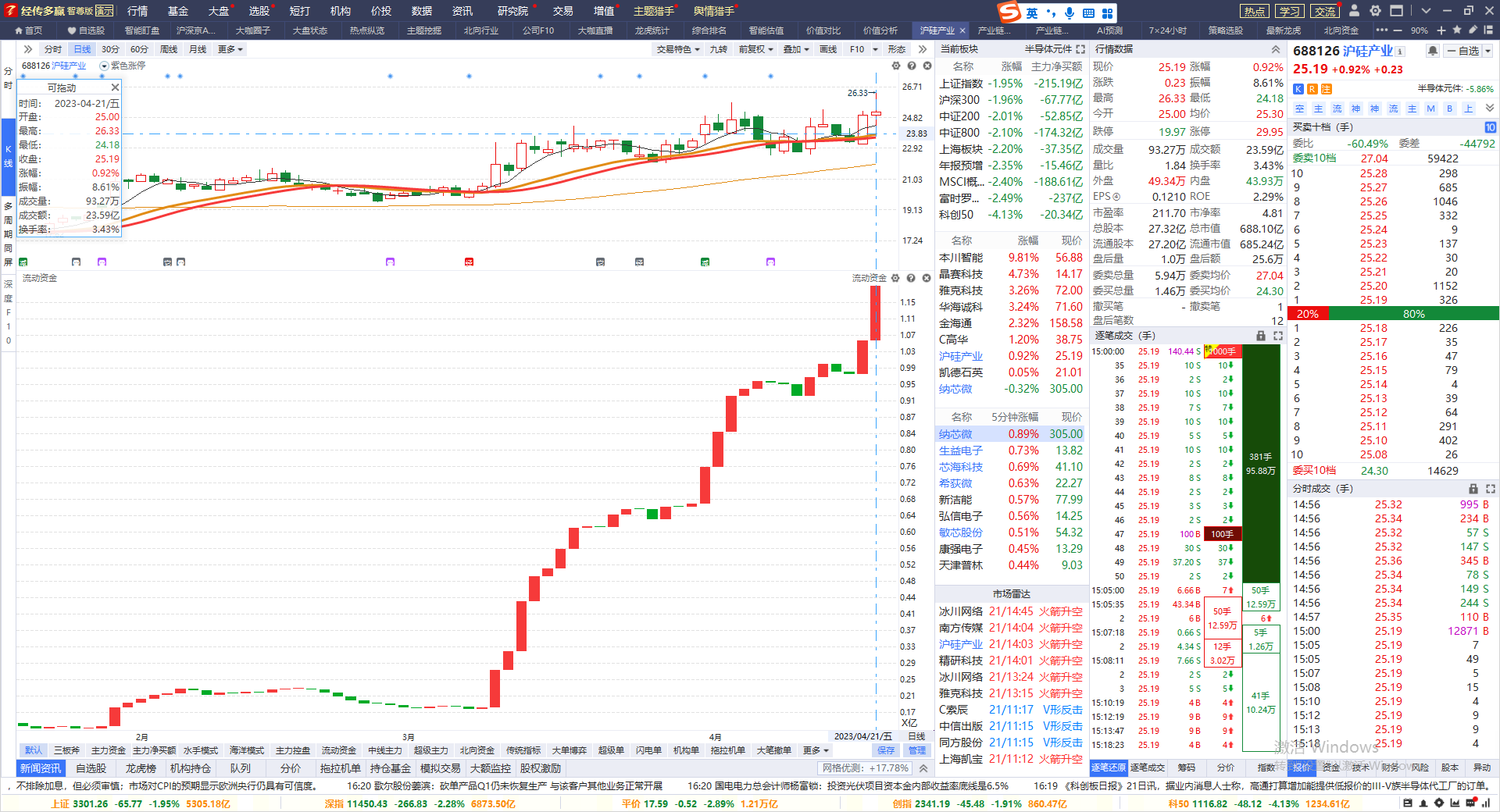Viewport: 1500px width, 812px height.
Task: Click the red 20% sell ratio bar
Action: point(1309,314)
